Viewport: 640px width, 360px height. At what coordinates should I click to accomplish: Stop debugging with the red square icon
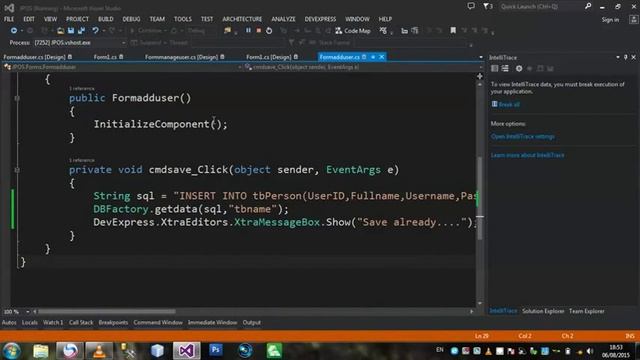(x=258, y=31)
